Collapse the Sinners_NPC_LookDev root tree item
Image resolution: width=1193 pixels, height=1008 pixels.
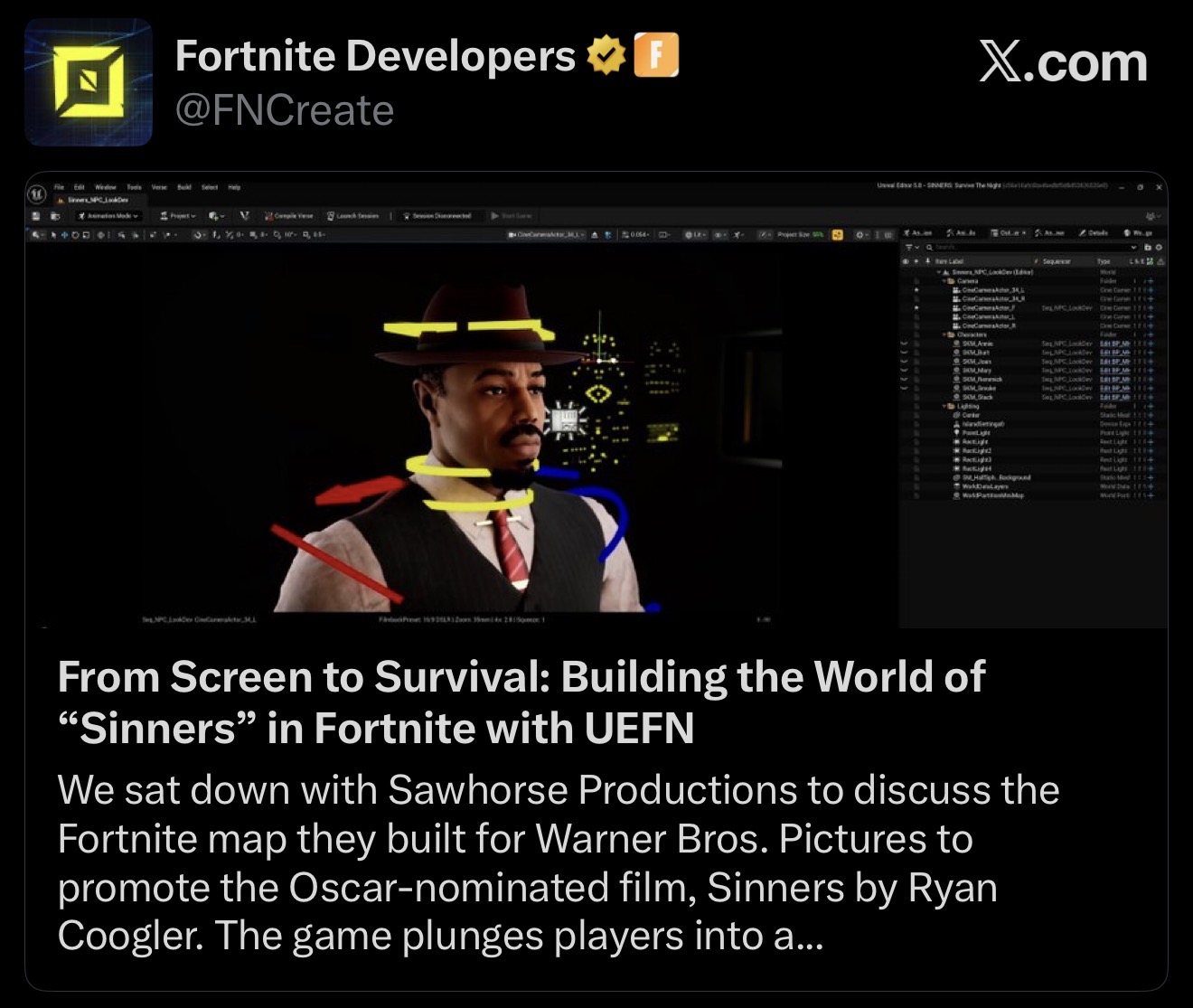938,272
